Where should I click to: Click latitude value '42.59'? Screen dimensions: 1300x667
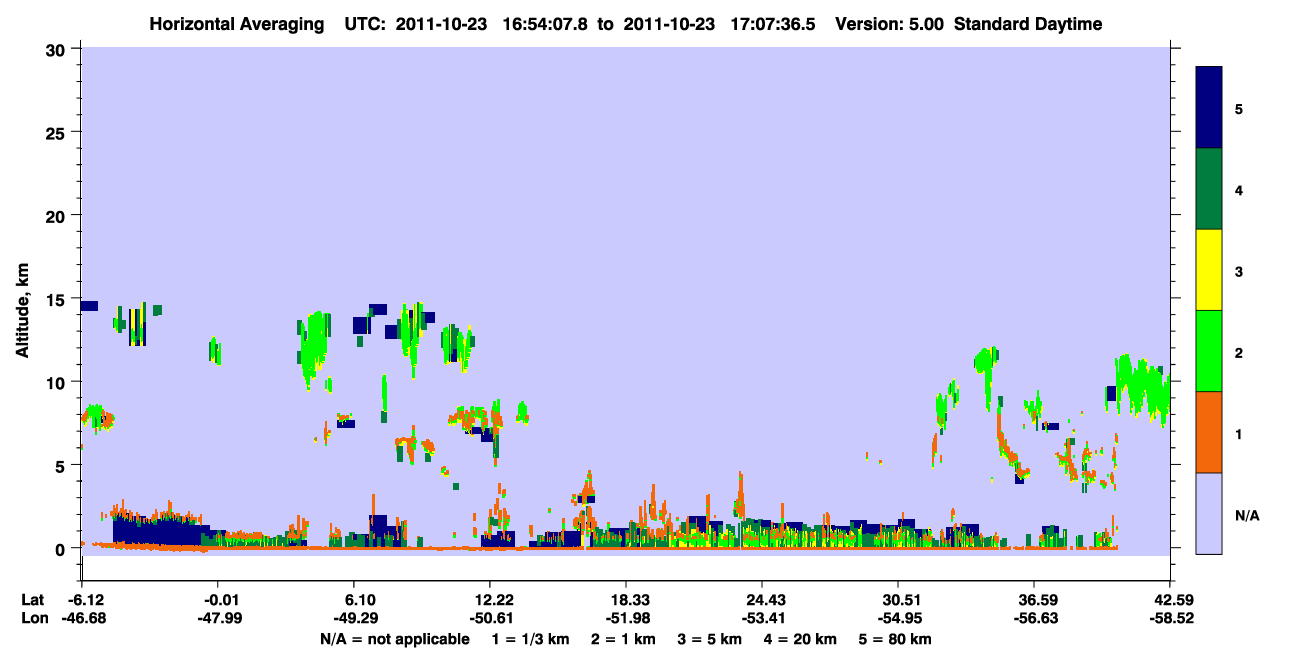tap(1172, 600)
